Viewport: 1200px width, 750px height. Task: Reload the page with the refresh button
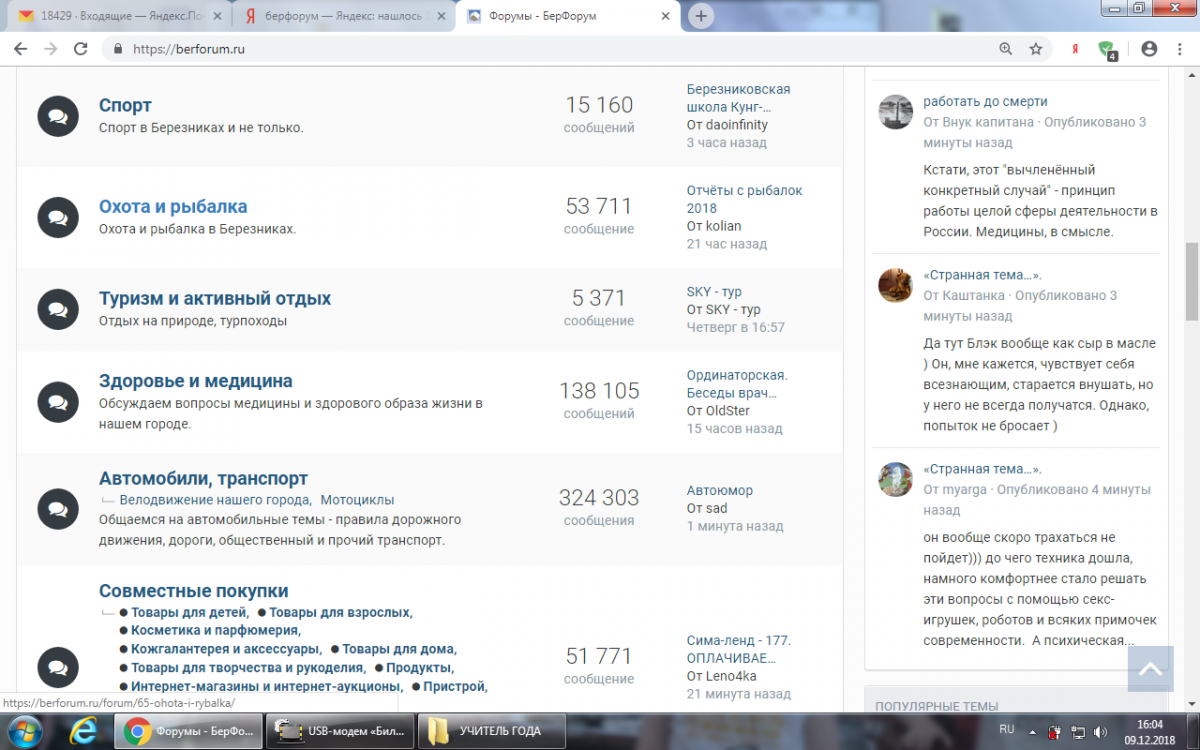point(81,49)
